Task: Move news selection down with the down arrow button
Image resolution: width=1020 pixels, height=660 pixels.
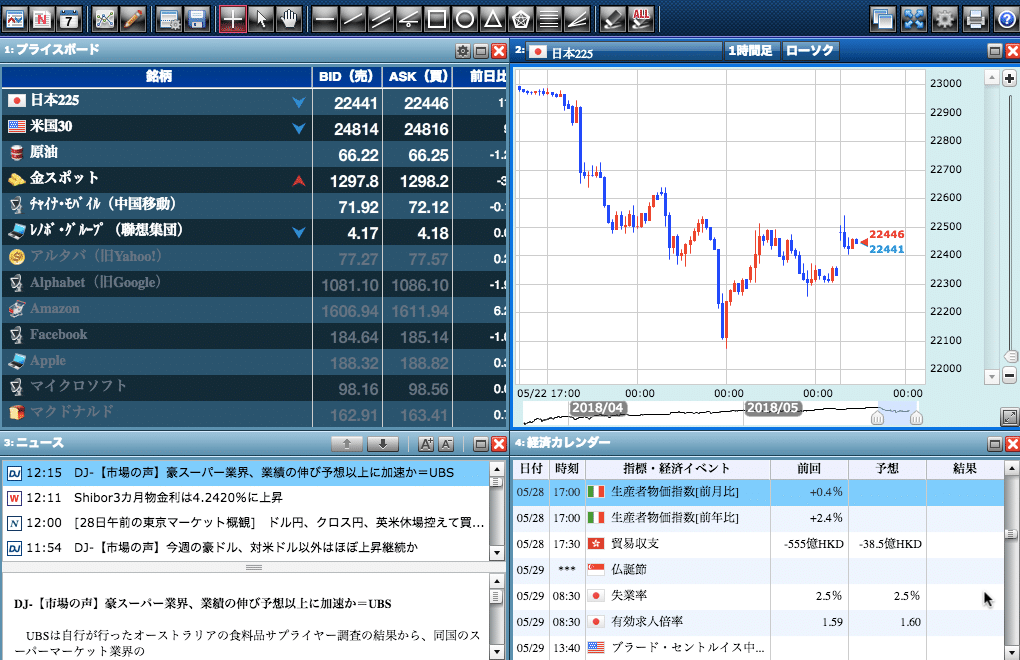Action: [x=382, y=444]
